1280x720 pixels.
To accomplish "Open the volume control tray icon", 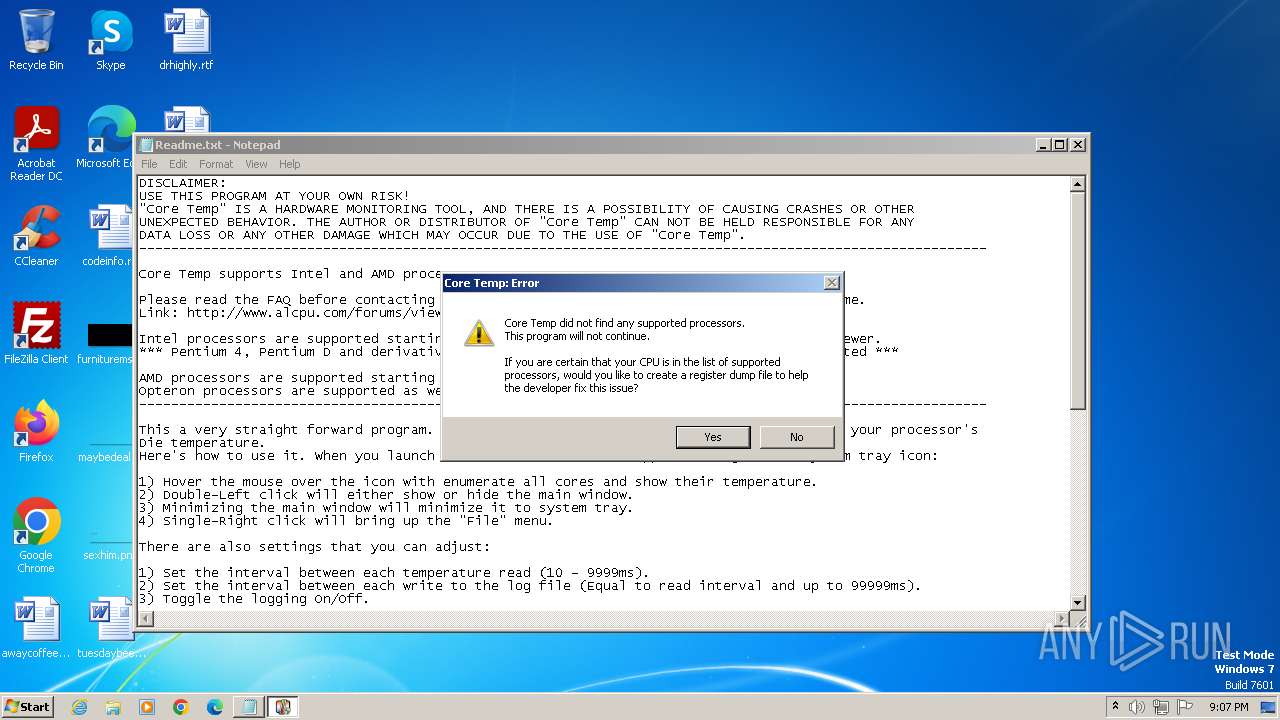I will [x=1137, y=707].
